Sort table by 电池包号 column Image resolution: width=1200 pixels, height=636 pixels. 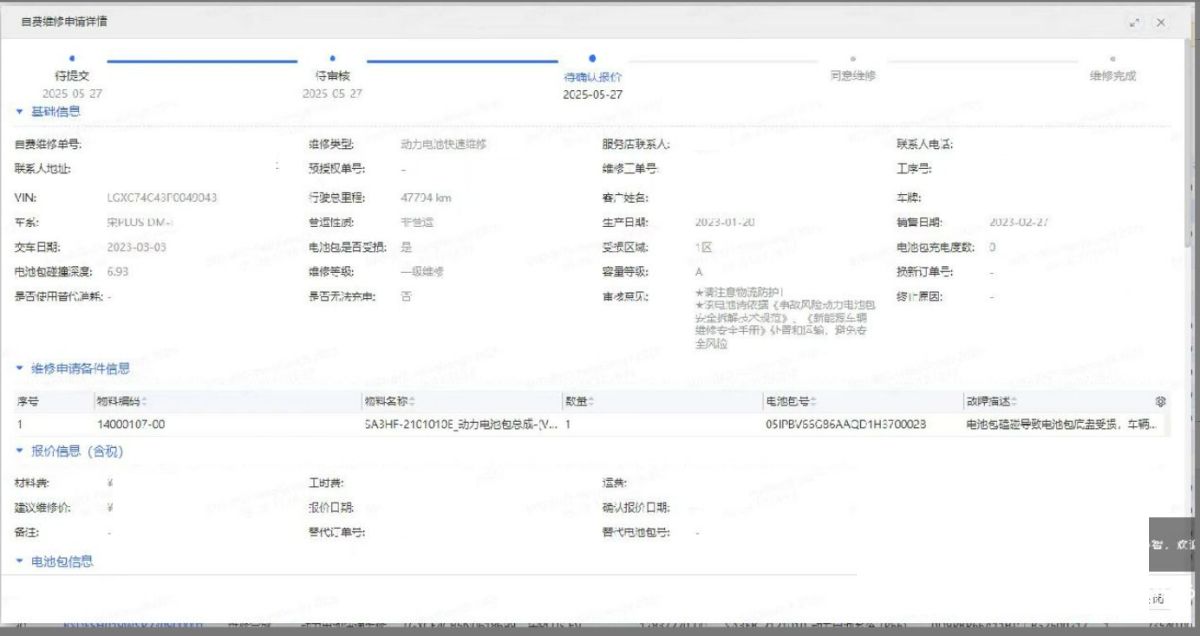click(x=813, y=402)
